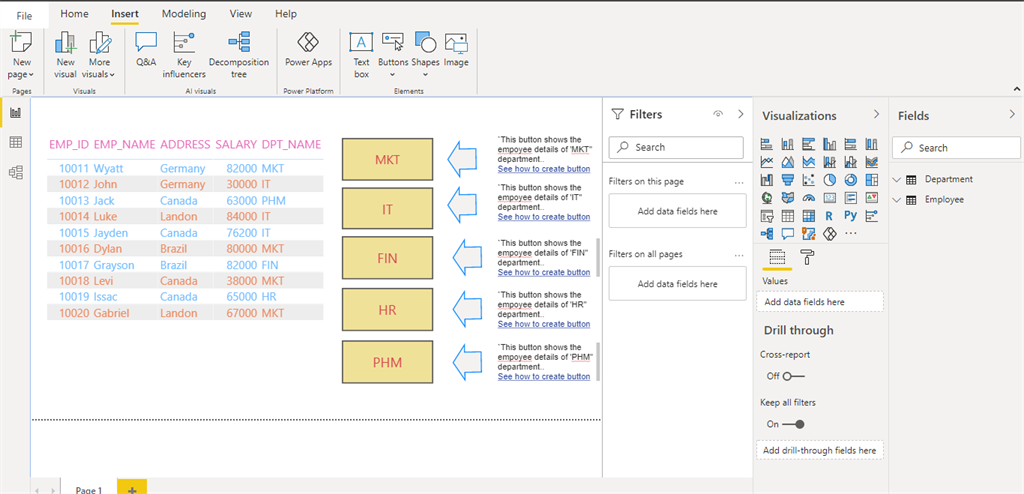Insert an Image element

pos(456,49)
